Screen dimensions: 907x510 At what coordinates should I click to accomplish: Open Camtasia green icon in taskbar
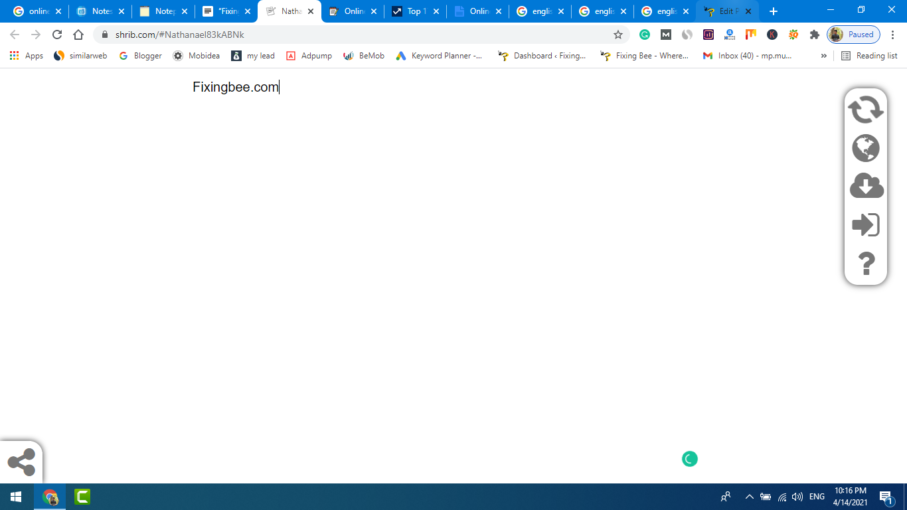click(82, 497)
